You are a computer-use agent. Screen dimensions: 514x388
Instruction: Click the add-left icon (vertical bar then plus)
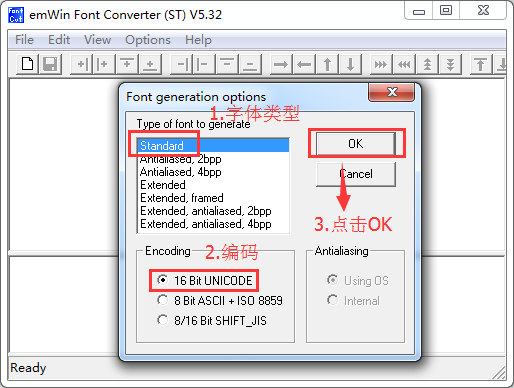pos(103,64)
